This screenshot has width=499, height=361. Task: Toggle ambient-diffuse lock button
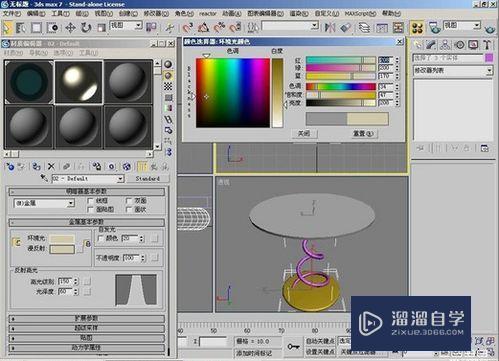pos(17,243)
